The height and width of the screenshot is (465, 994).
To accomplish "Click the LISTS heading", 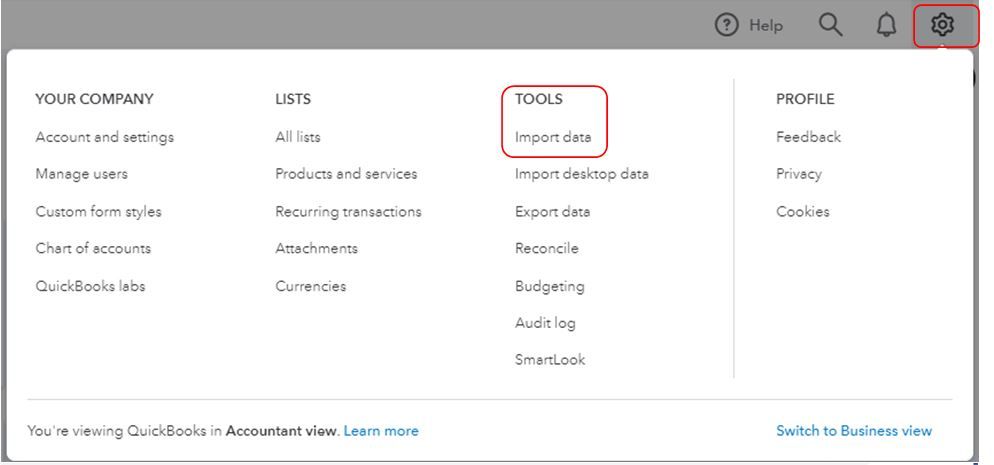I will [x=293, y=99].
